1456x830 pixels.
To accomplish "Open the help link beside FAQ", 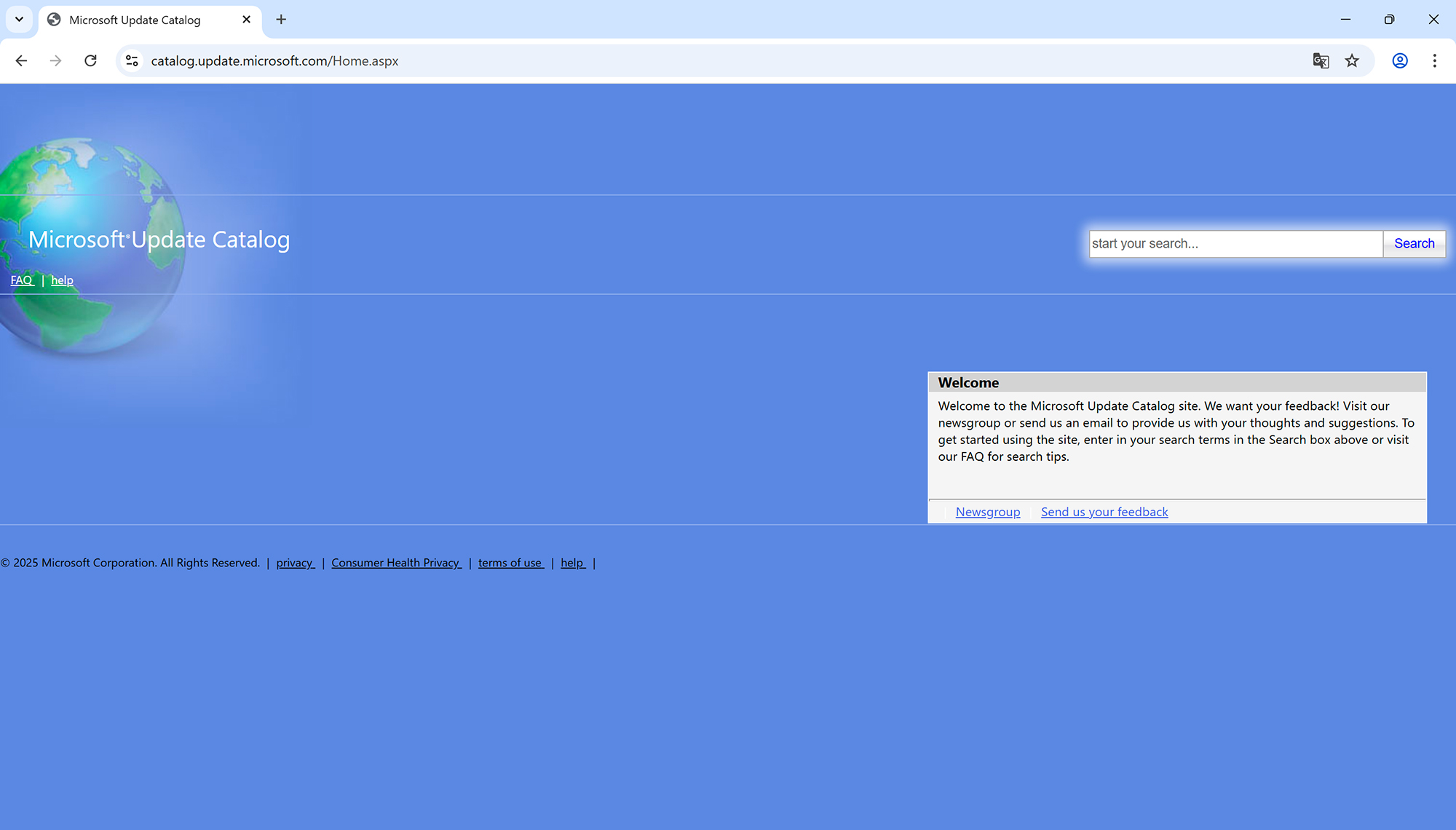I will 62,280.
